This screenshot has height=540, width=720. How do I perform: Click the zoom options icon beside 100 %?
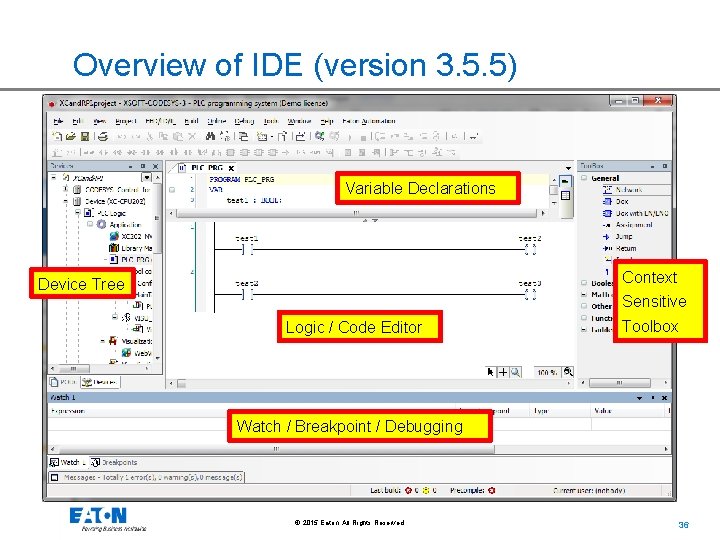[568, 371]
